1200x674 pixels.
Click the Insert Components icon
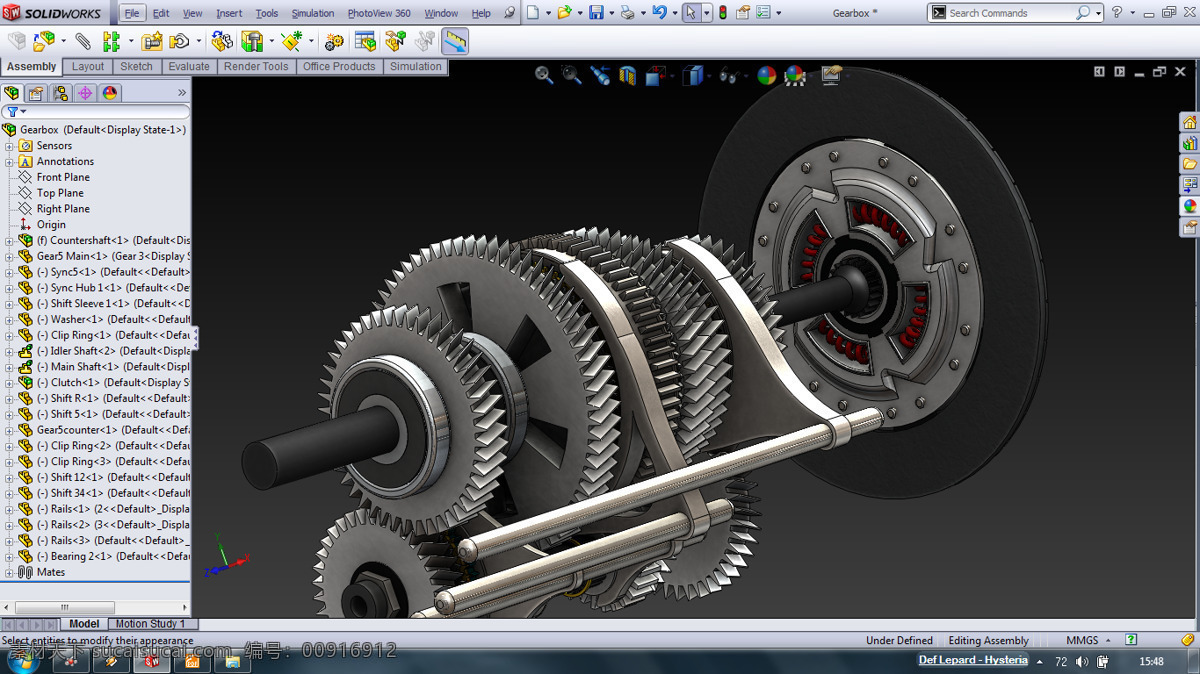point(44,41)
